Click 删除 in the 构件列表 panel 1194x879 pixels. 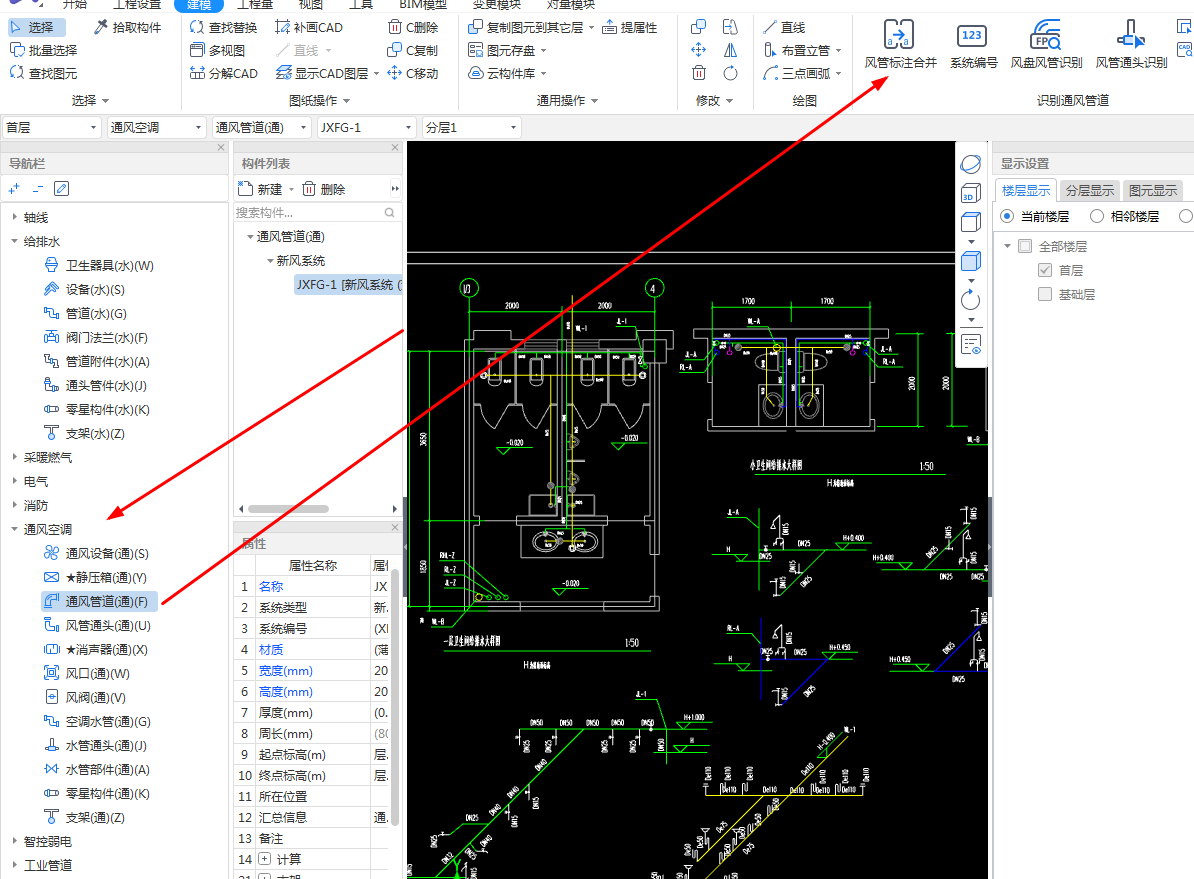(x=324, y=189)
